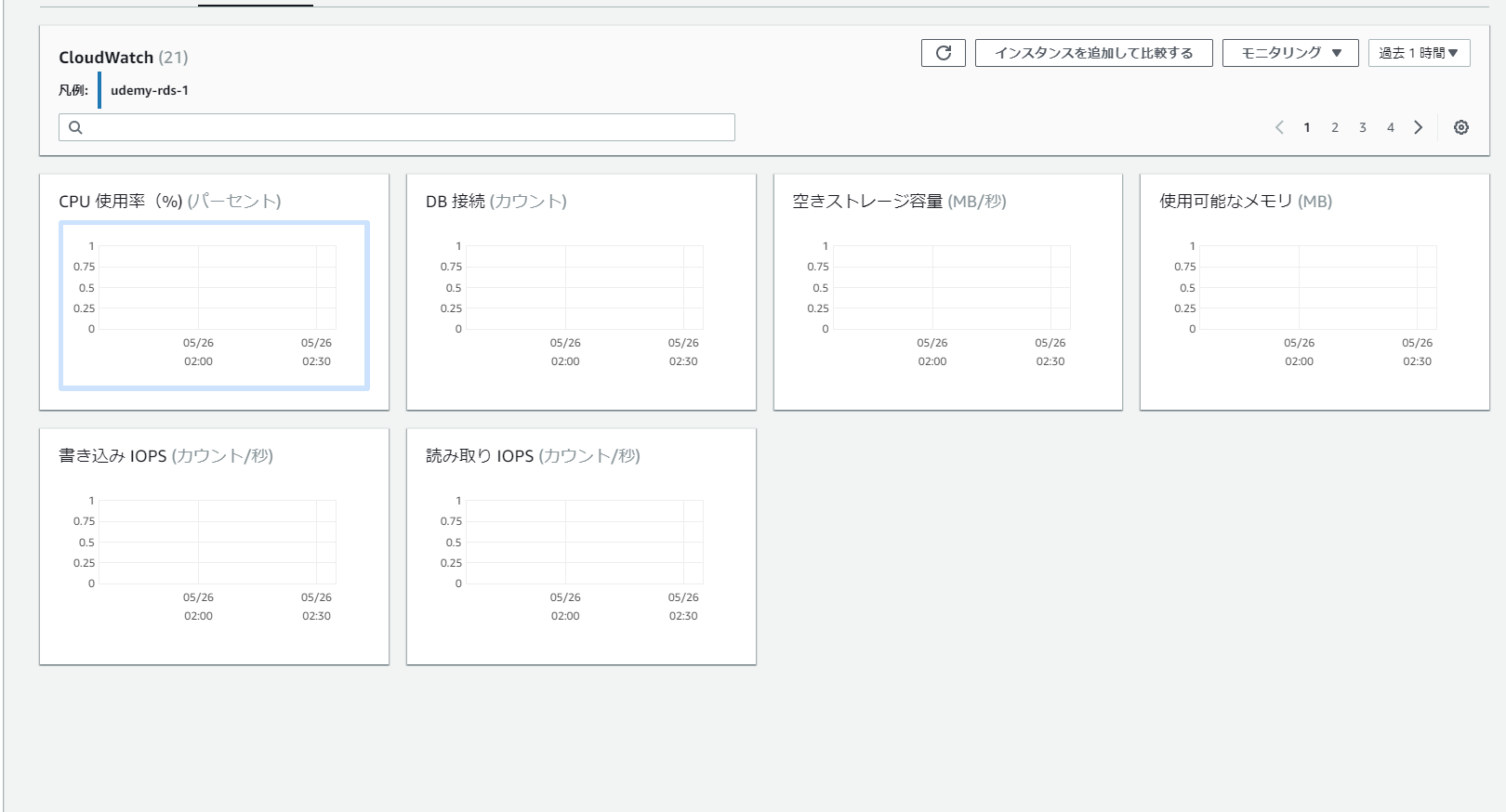Click the DB 接続 (カウント) title
The width and height of the screenshot is (1506, 812).
[496, 201]
